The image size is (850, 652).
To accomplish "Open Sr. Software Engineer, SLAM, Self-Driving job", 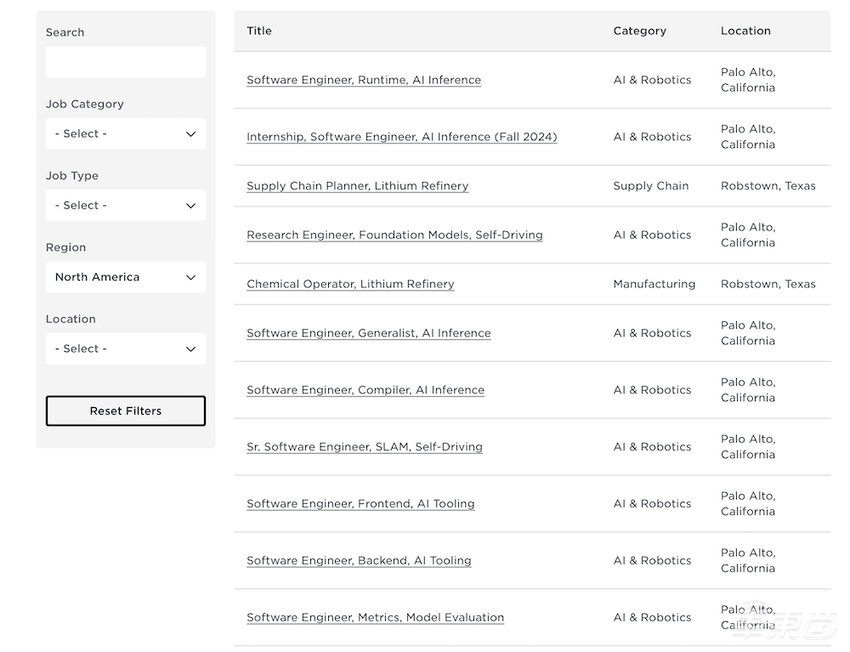I will pos(364,447).
